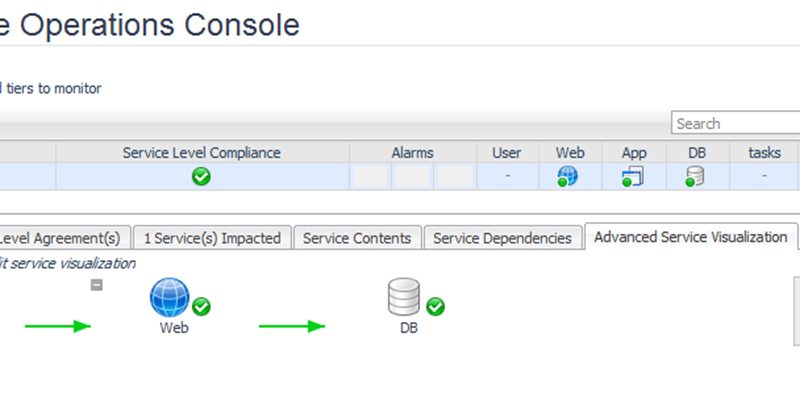
Task: Click the green status check beside DB node
Action: [436, 306]
